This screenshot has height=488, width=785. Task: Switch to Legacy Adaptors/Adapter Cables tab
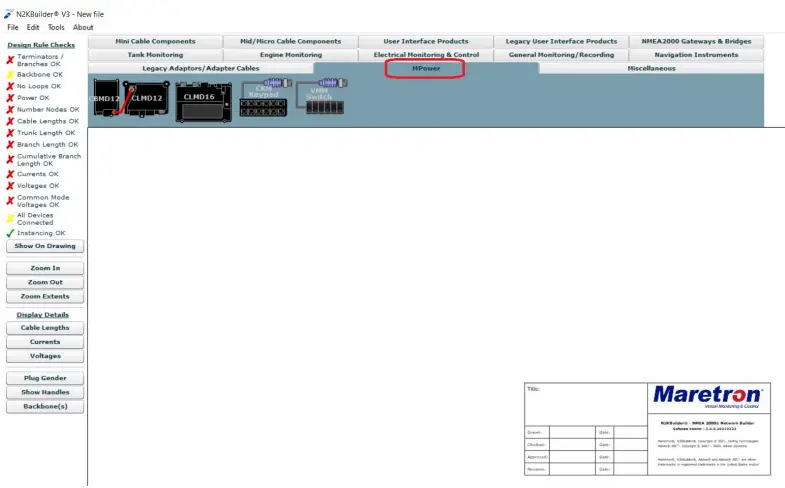pos(201,69)
